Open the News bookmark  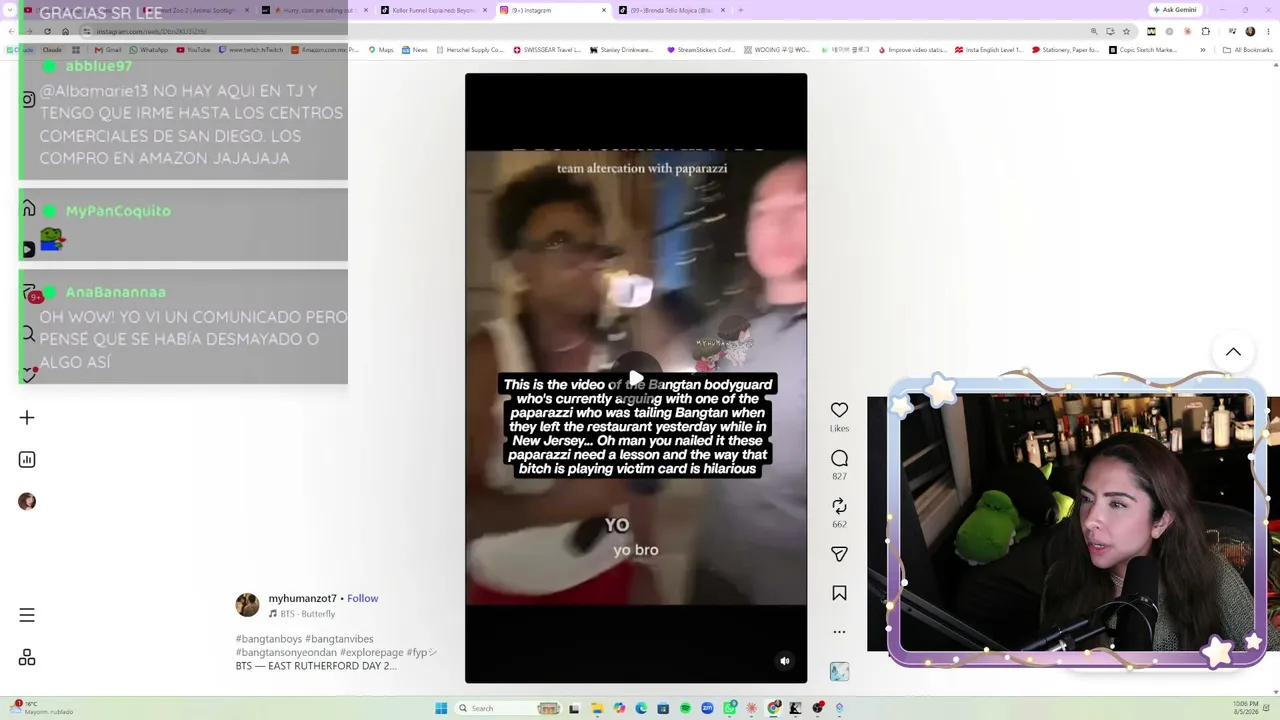pos(415,50)
